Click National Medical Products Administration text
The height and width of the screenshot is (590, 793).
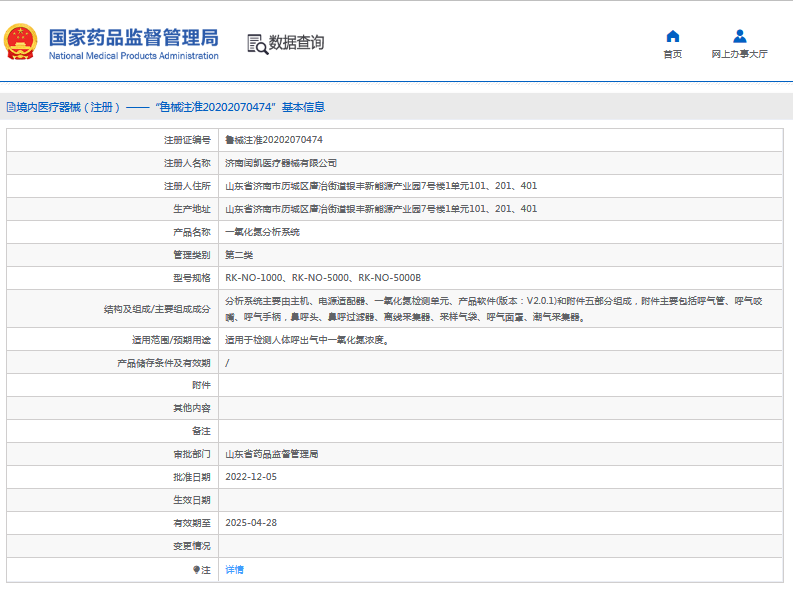(x=134, y=56)
